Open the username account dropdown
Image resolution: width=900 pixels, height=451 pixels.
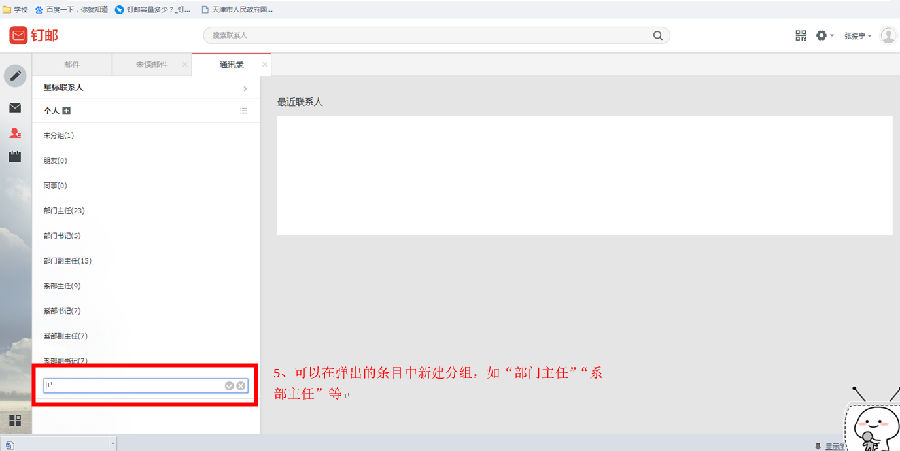(x=856, y=35)
